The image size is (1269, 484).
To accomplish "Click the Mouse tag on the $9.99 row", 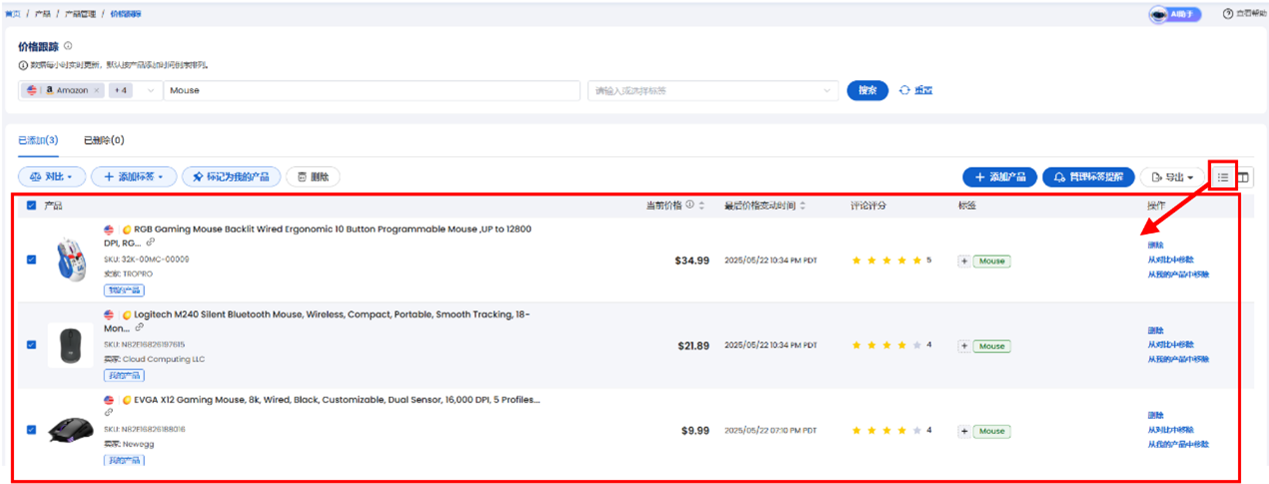I will (x=992, y=431).
